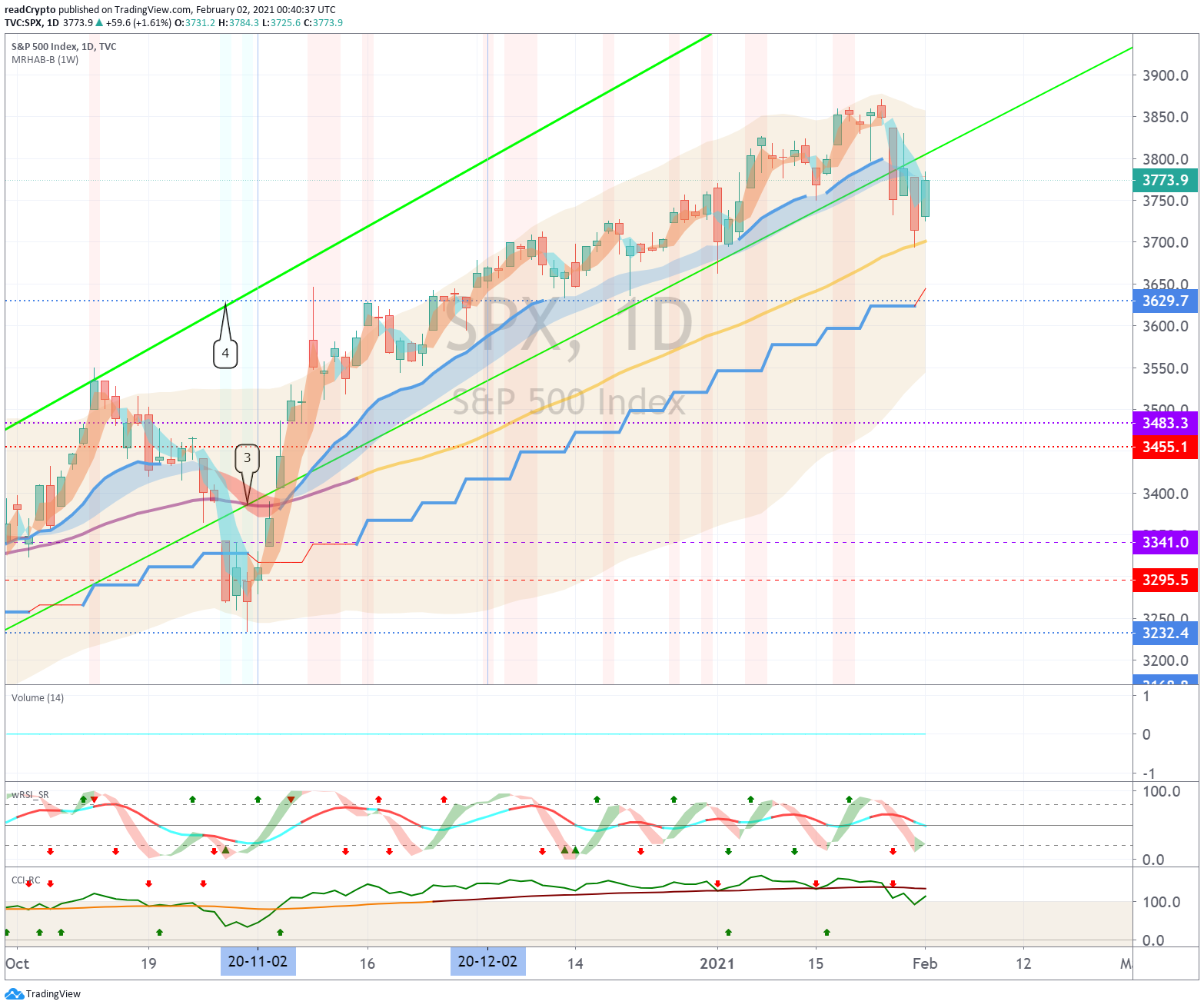This screenshot has height=1008, width=1204.
Task: Select the 3232.4 blue price label
Action: pos(1165,633)
